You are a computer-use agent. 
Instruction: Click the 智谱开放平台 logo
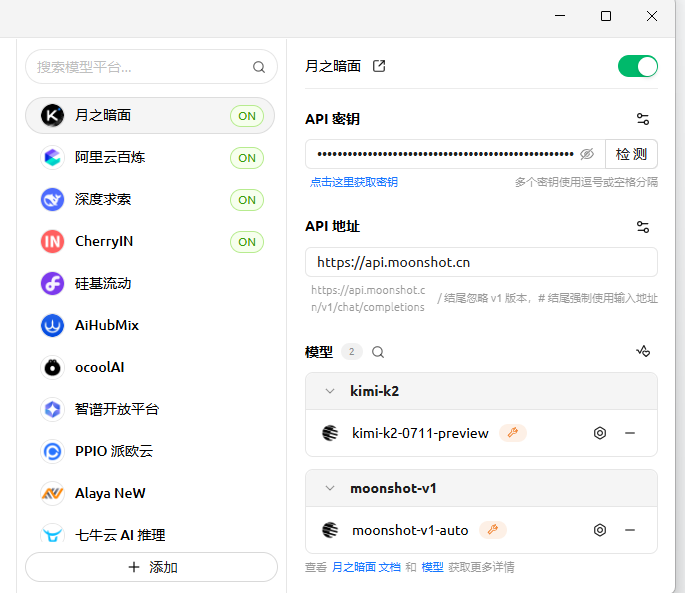(x=52, y=409)
